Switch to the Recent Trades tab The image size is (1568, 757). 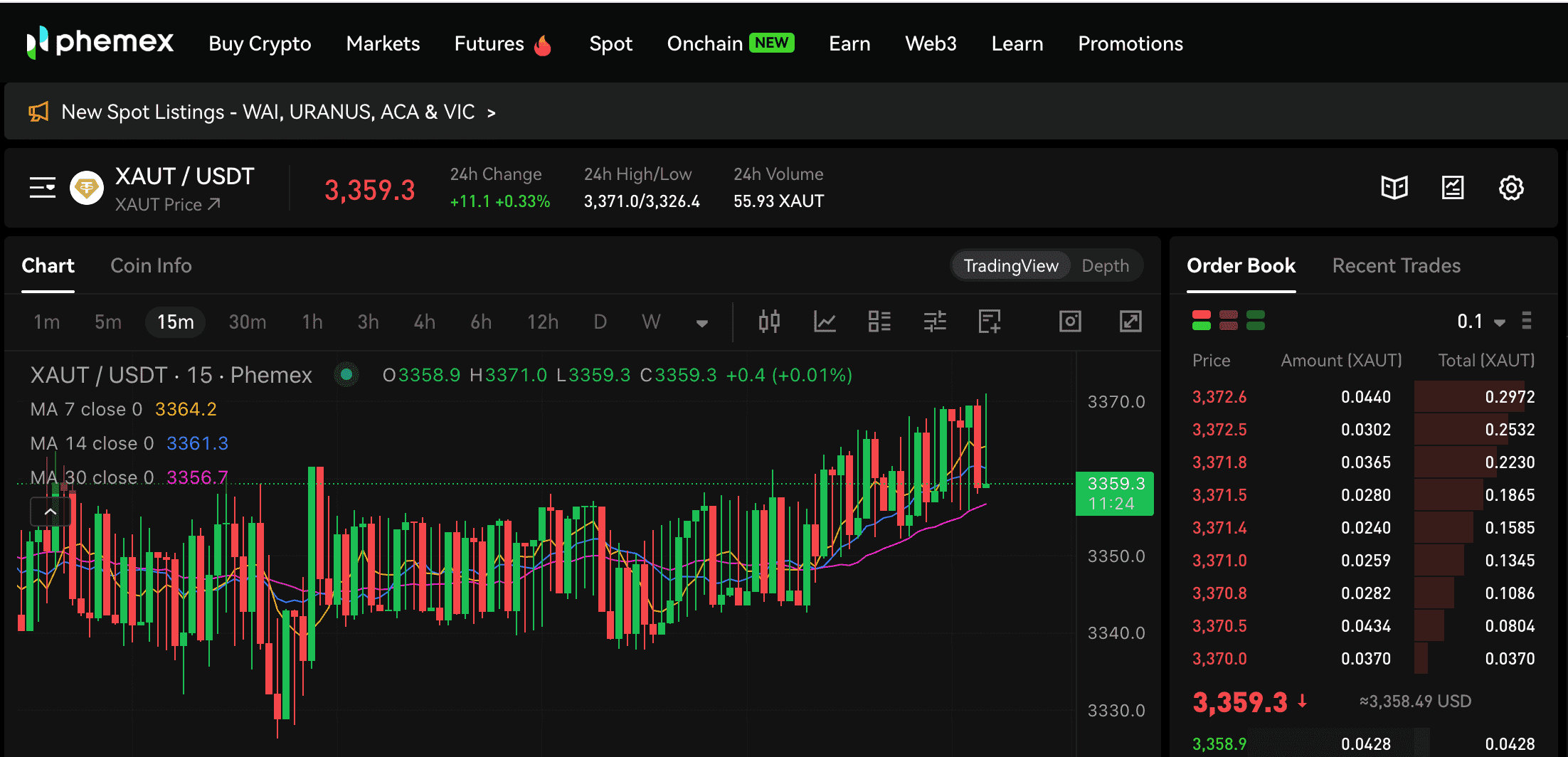[1396, 265]
